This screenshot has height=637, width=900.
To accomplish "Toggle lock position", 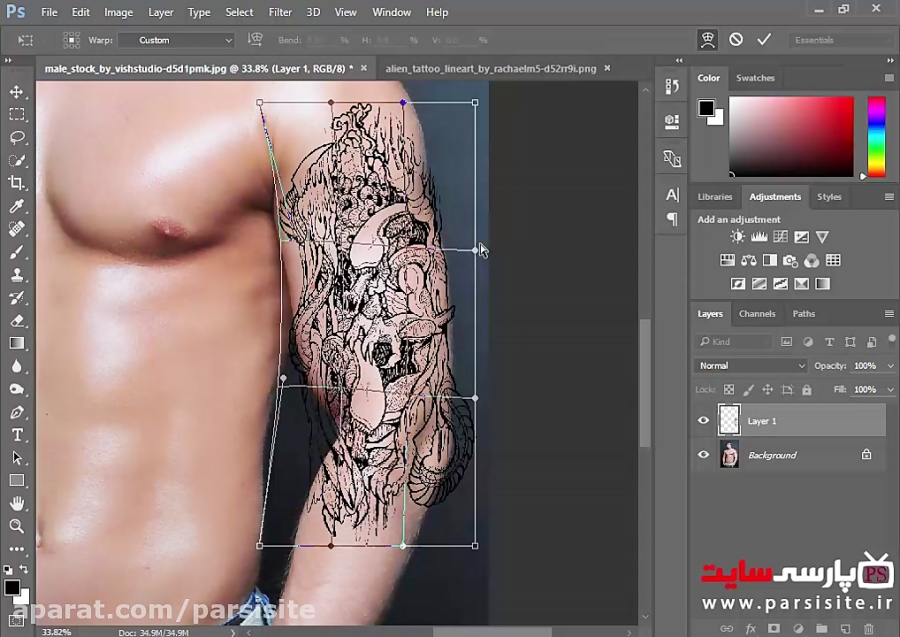I will 767,390.
